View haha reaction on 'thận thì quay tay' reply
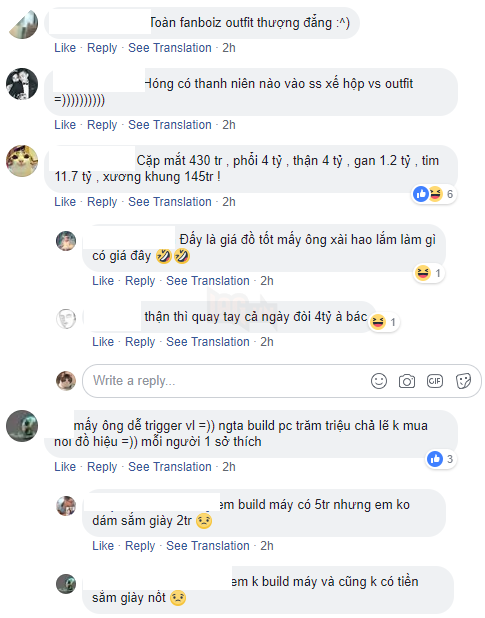This screenshot has height=618, width=485. 385,322
